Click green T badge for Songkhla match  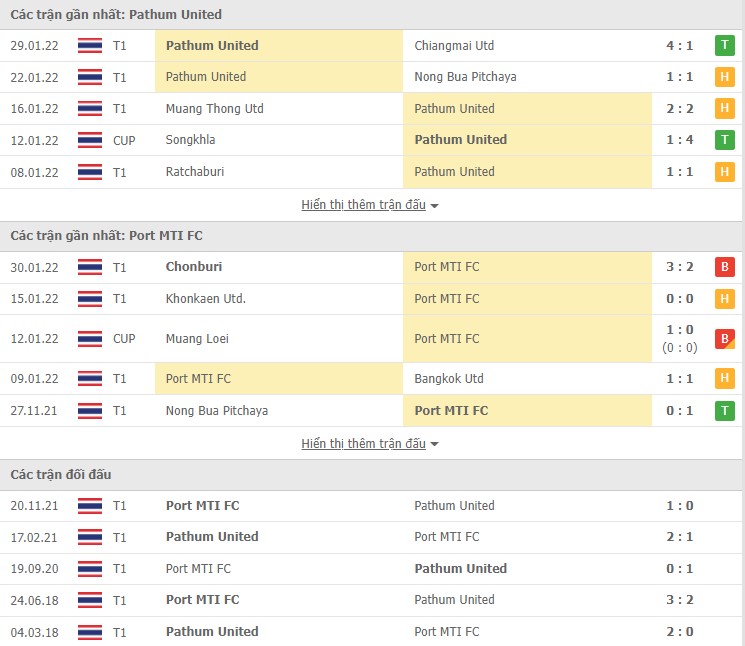724,140
